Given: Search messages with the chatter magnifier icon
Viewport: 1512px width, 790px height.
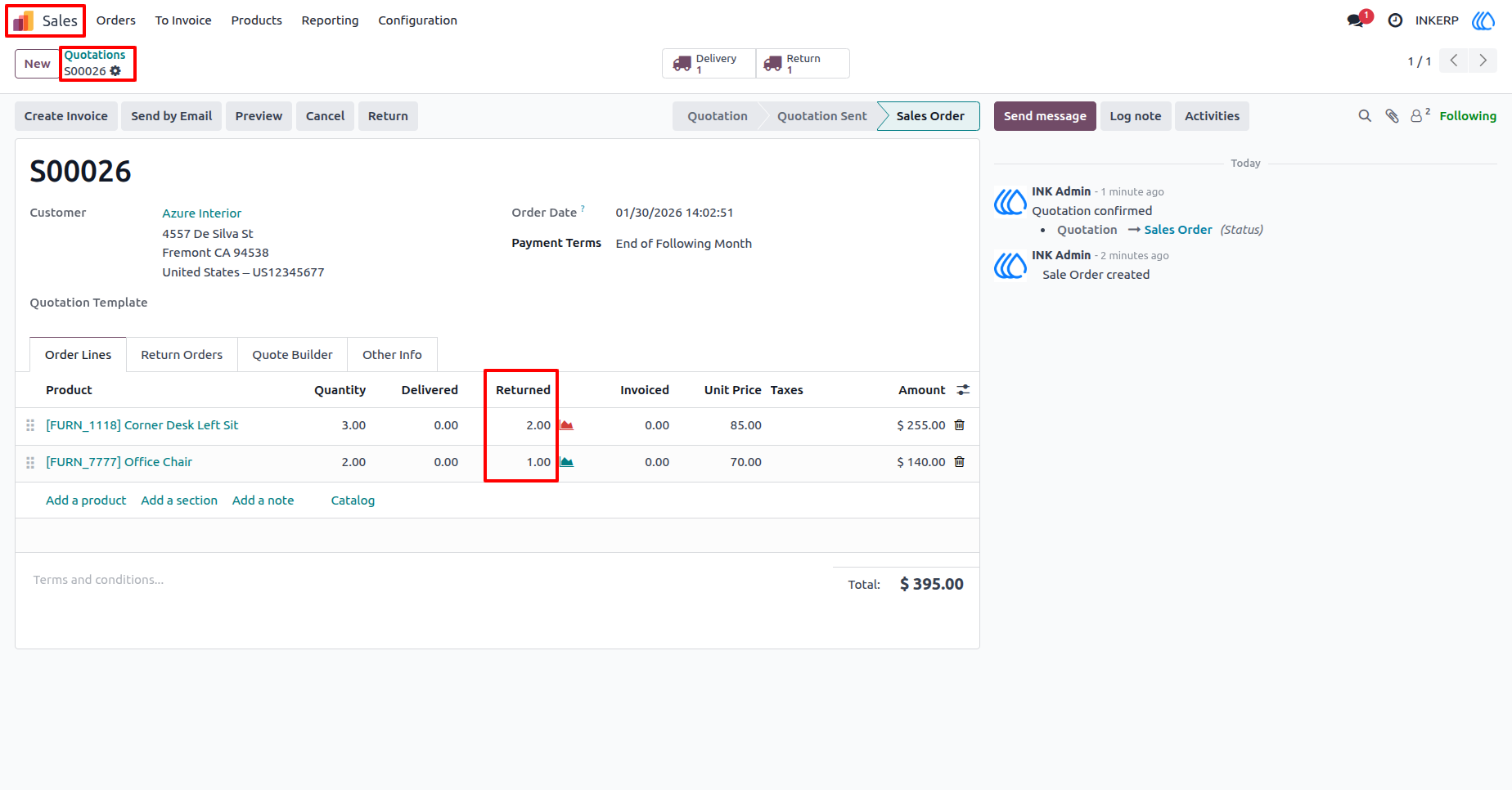Looking at the screenshot, I should click(x=1365, y=116).
